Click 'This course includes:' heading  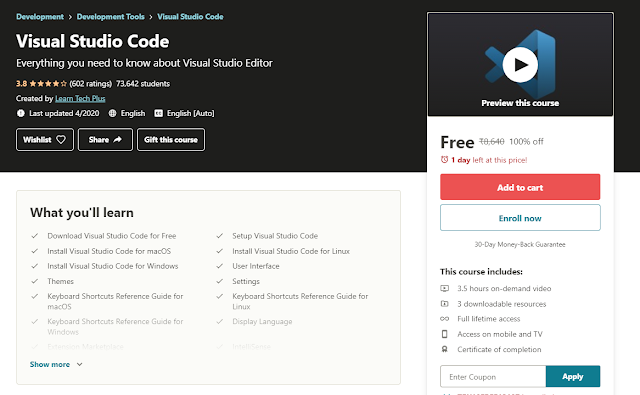click(x=481, y=272)
